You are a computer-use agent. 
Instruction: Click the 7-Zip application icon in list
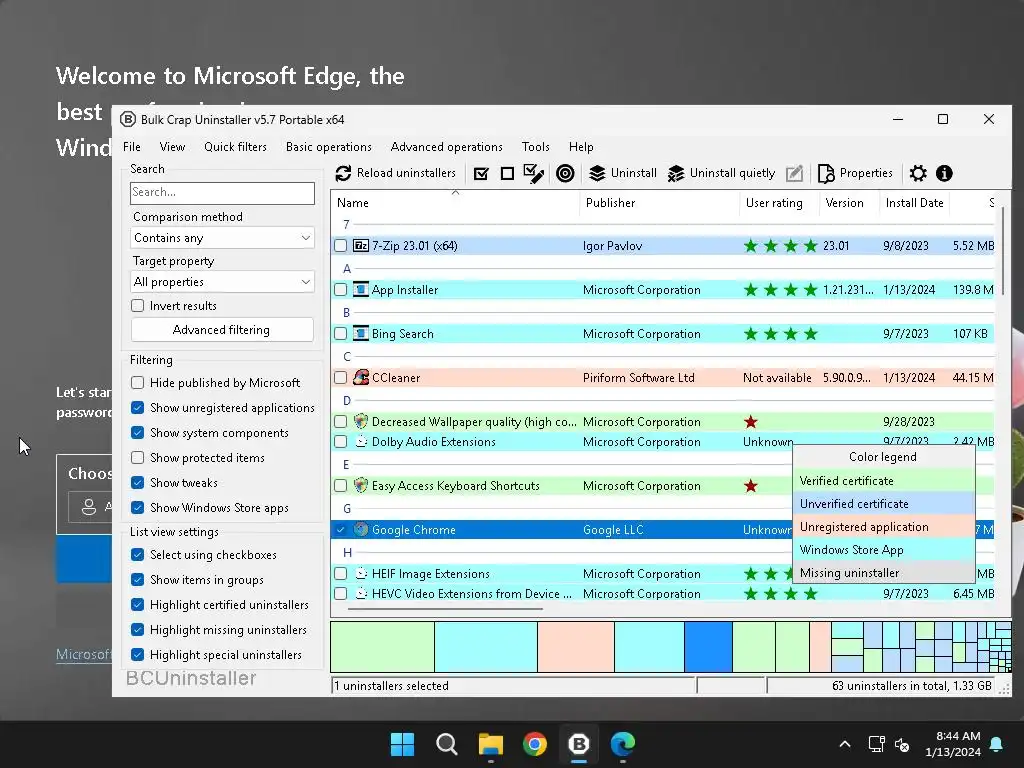(x=360, y=246)
